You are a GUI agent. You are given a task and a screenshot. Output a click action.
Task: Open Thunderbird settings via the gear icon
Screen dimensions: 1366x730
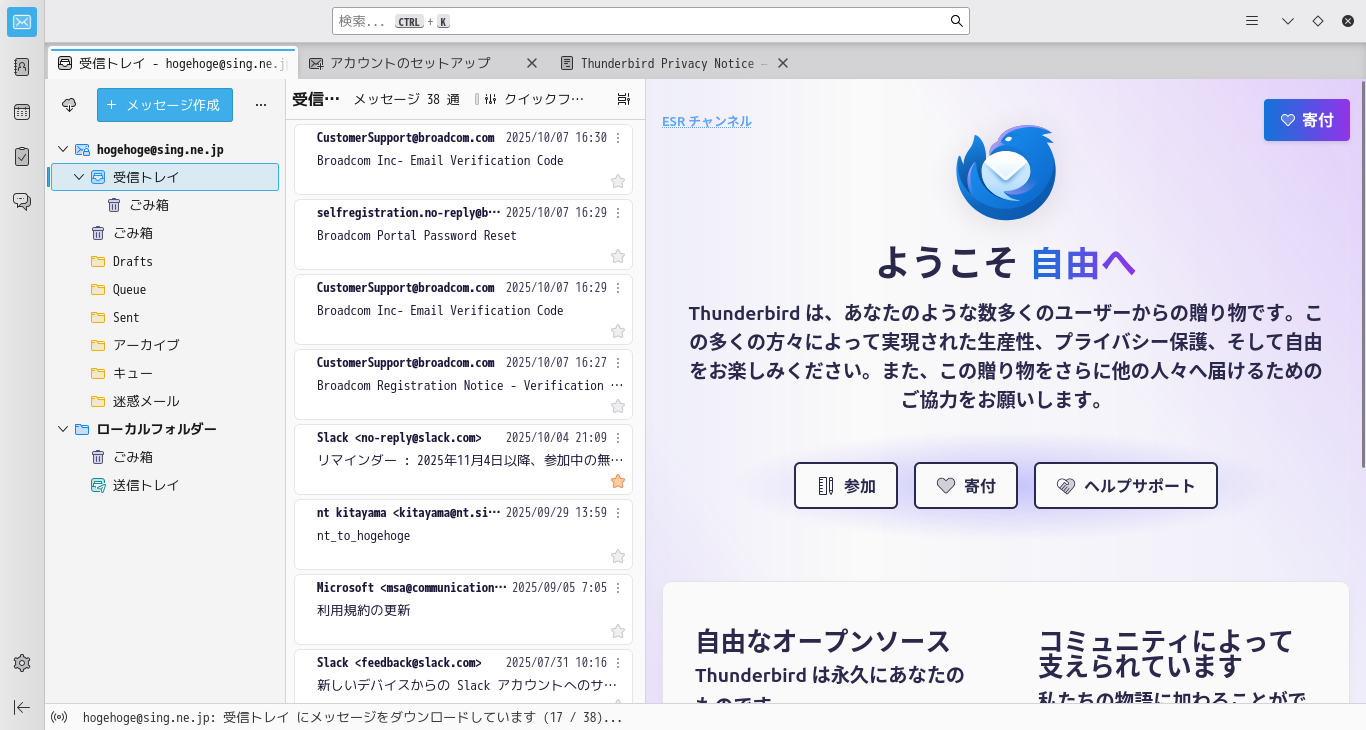point(22,663)
